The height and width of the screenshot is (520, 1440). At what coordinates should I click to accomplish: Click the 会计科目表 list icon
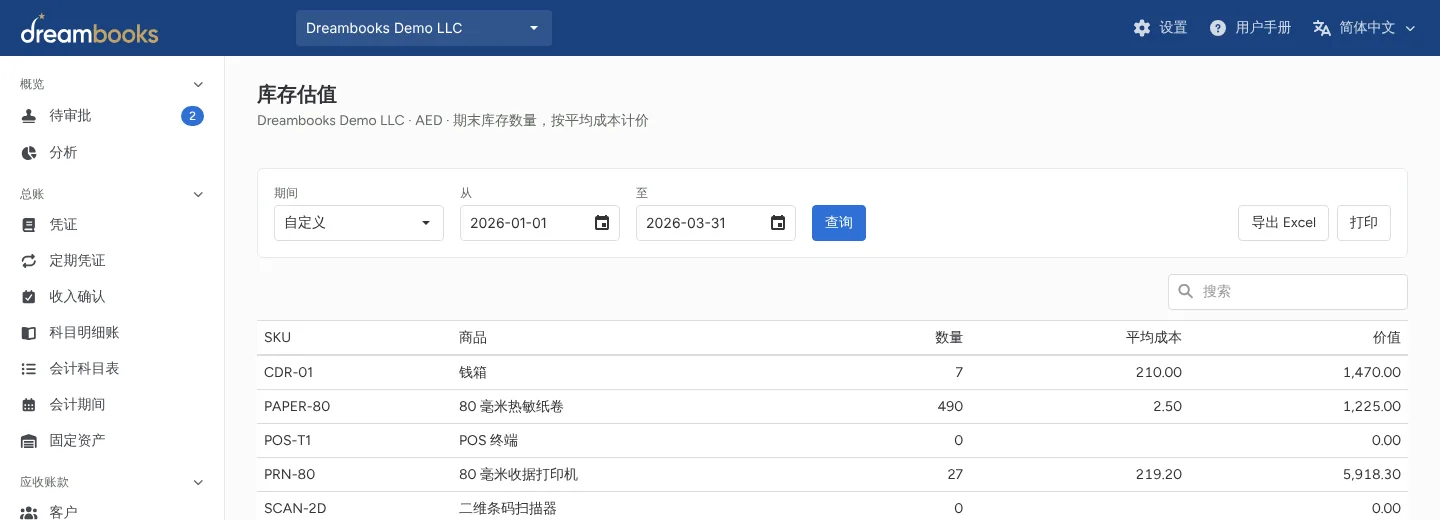pos(29,369)
